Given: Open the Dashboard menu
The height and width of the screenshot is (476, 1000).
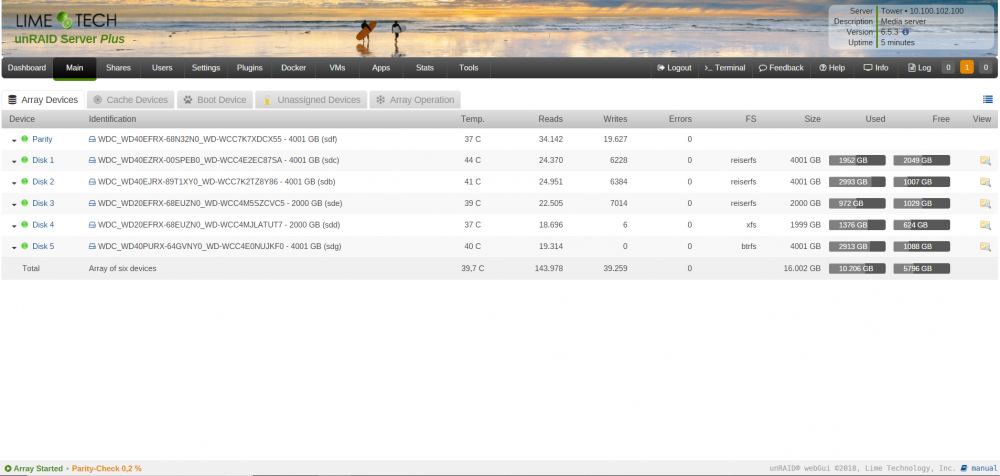Looking at the screenshot, I should (27, 68).
